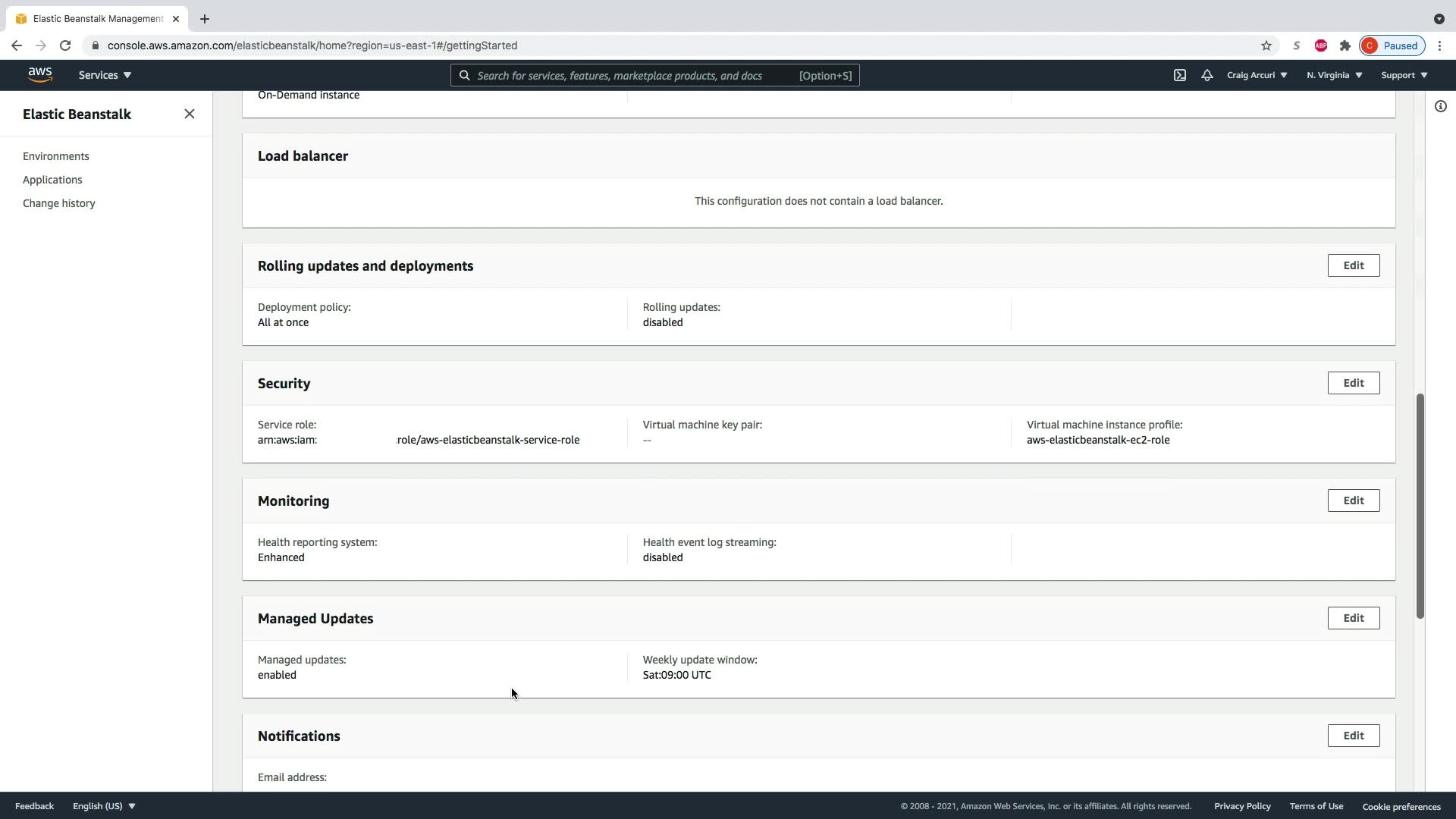Go to Environments in sidebar

click(56, 156)
